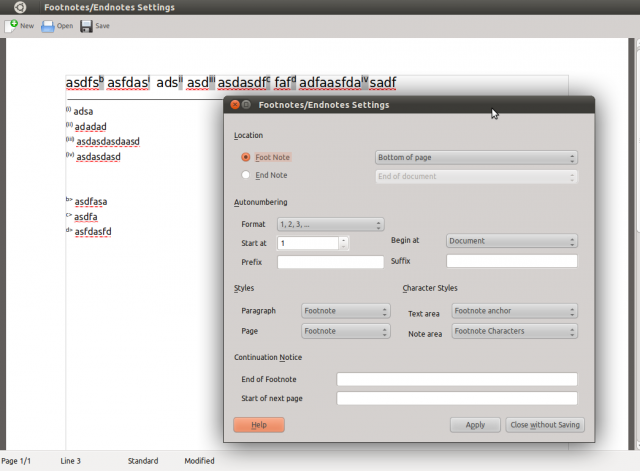Expand the Paragraph style dropdown
The width and height of the screenshot is (640, 471).
point(345,312)
